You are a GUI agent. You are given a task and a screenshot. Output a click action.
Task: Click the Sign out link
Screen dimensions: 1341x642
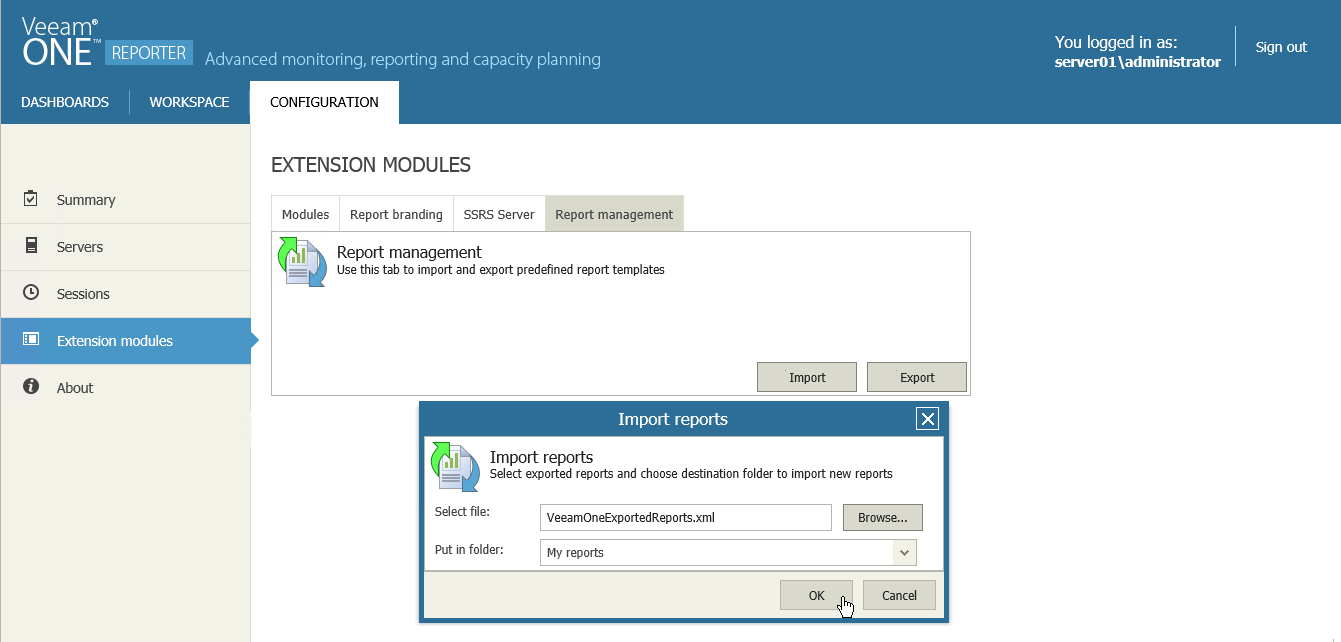click(x=1281, y=47)
